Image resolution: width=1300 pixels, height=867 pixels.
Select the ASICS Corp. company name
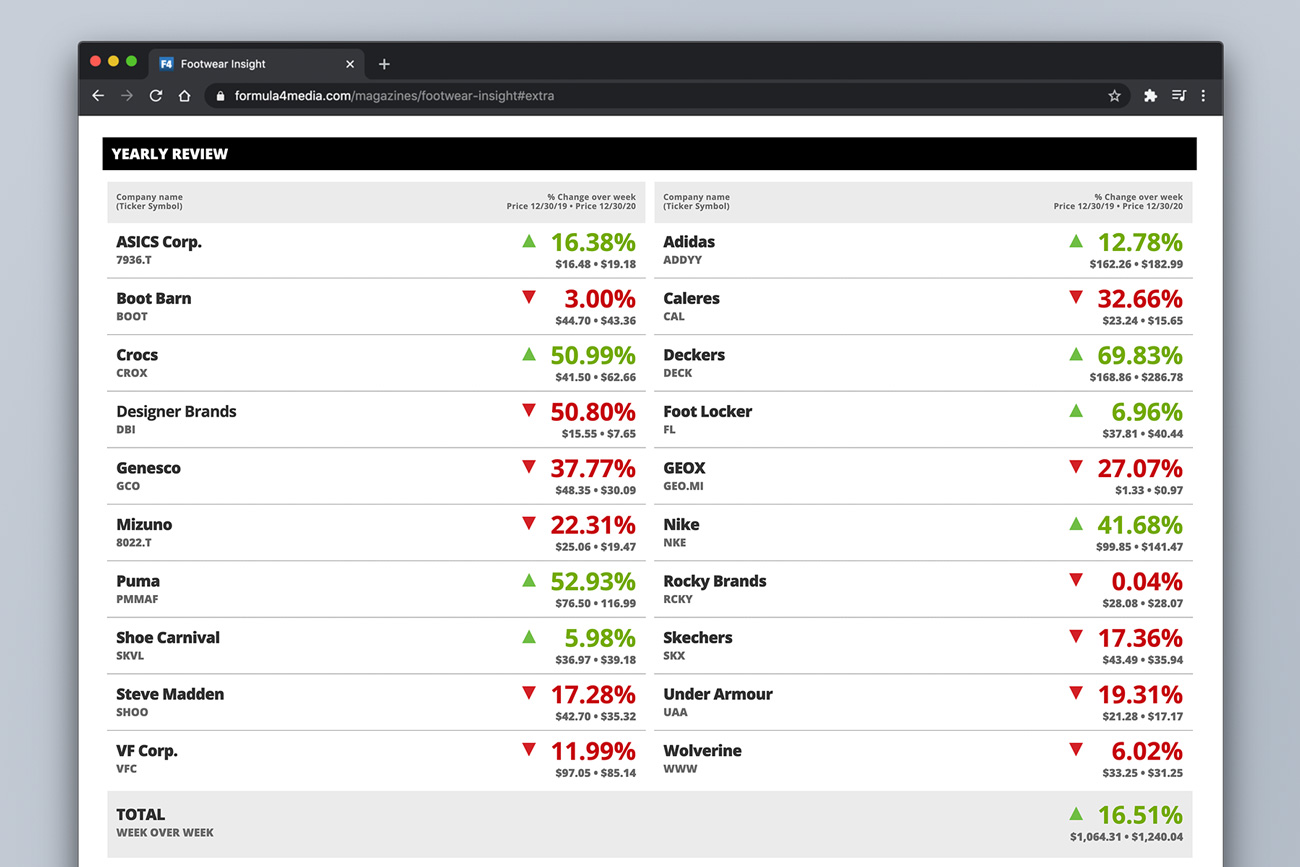click(159, 242)
